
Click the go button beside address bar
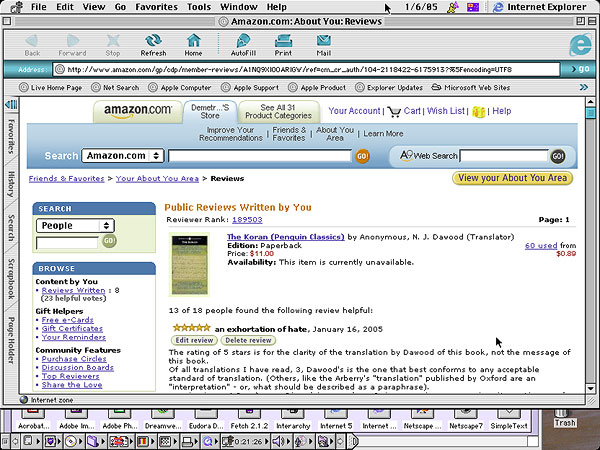point(580,69)
